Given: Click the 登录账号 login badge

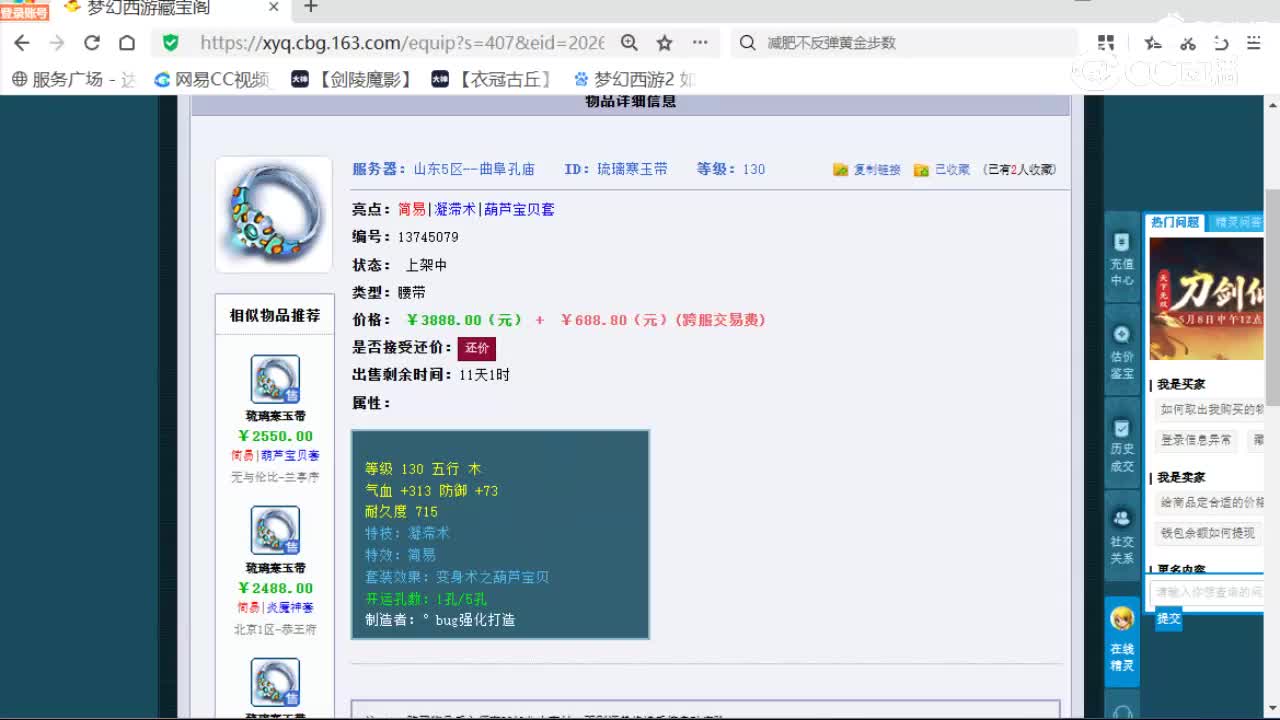Looking at the screenshot, I should pos(24,11).
